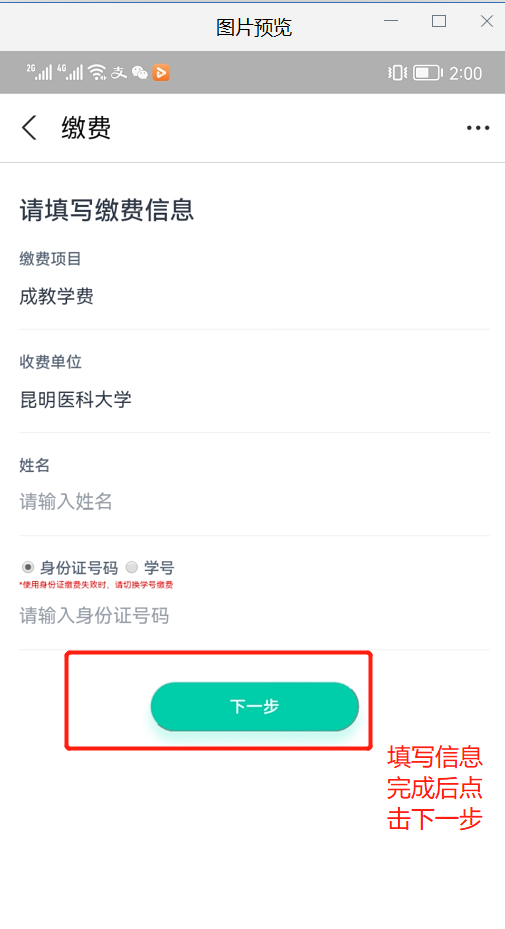Click the 4G signal strength icon

coord(70,72)
